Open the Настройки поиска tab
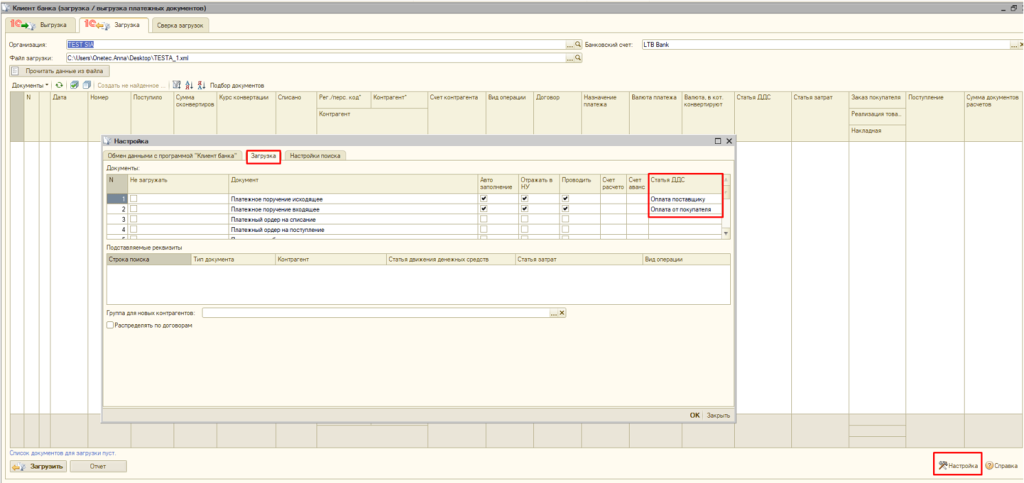 [315, 156]
